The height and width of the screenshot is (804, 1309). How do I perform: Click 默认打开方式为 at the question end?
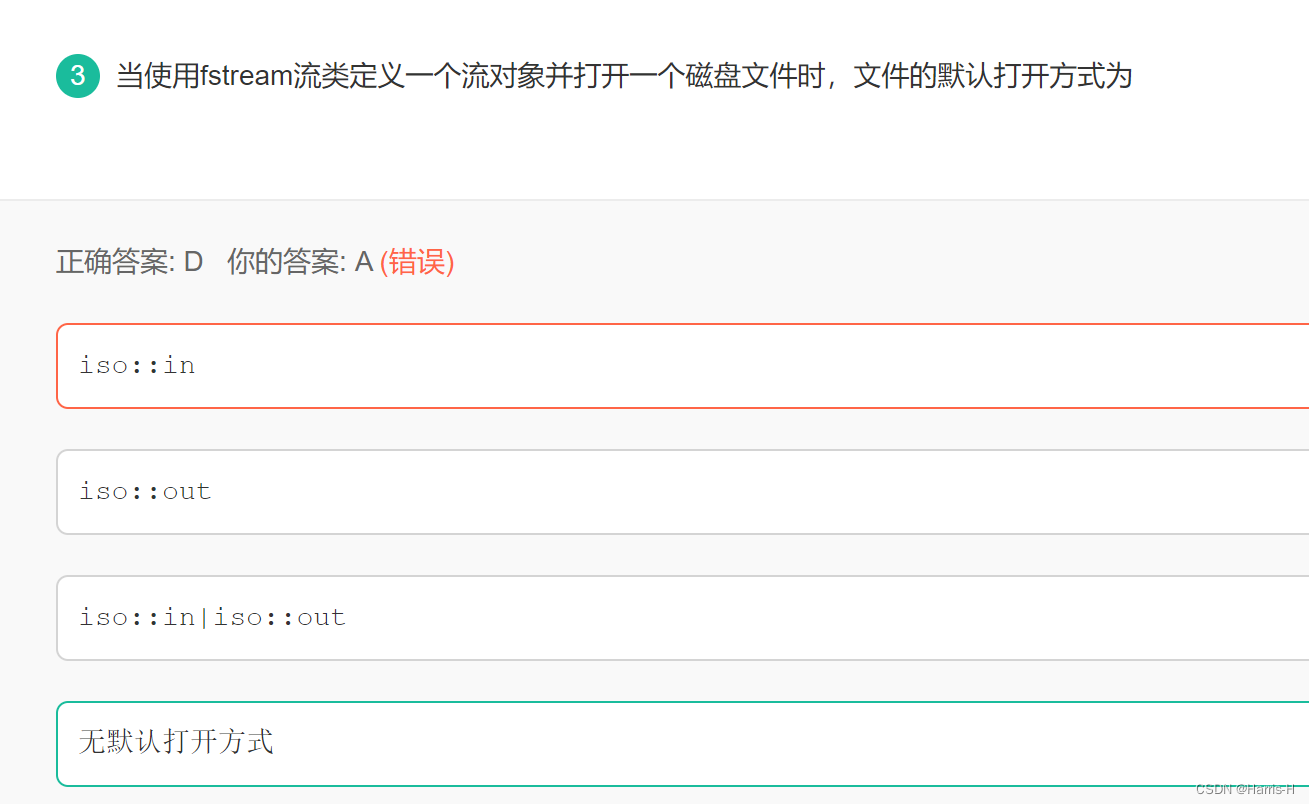click(x=1034, y=76)
